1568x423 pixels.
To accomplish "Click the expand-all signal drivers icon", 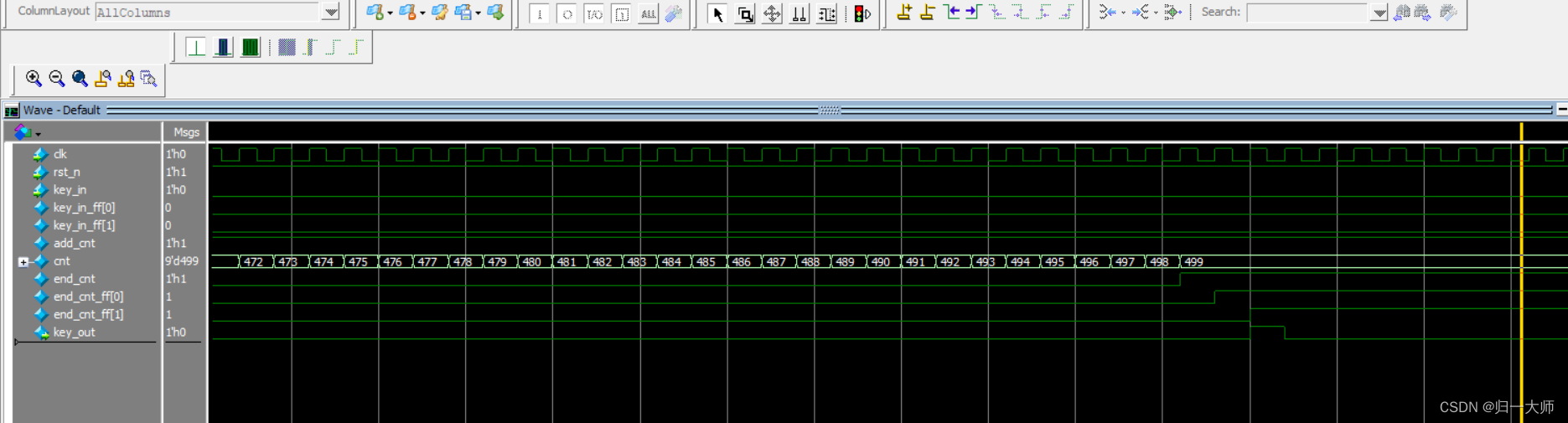I will 1172,13.
